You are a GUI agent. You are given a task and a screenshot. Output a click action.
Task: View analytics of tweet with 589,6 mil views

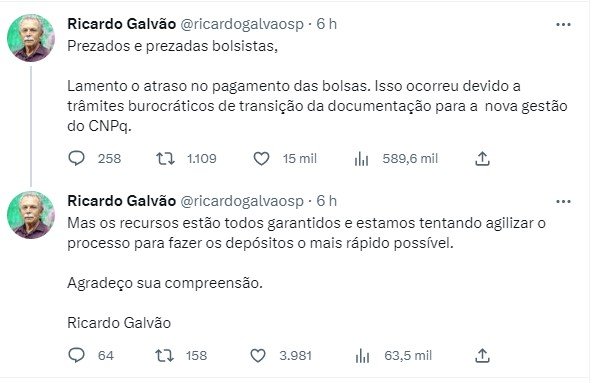point(361,159)
